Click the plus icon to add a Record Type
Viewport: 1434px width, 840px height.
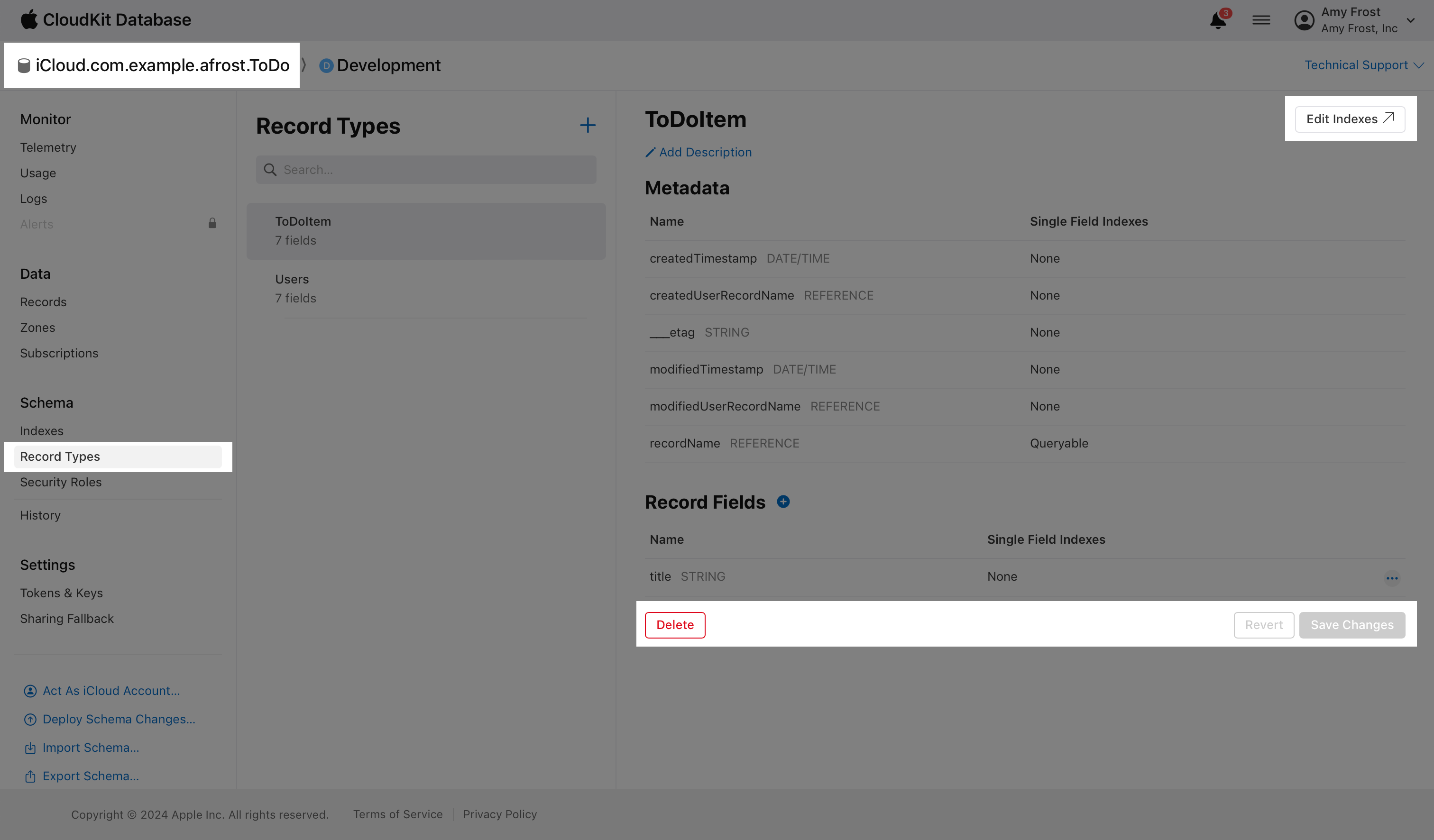(x=587, y=125)
